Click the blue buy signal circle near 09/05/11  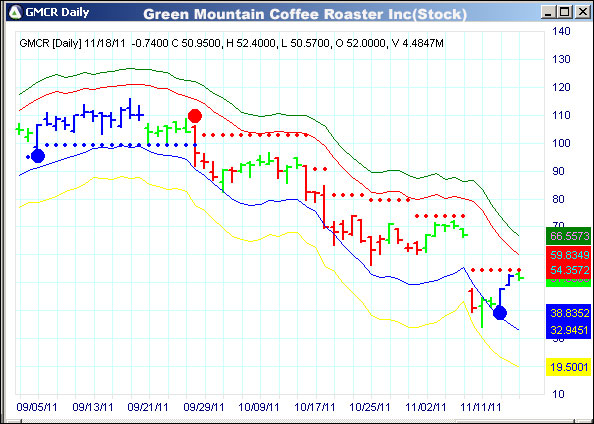coord(38,156)
